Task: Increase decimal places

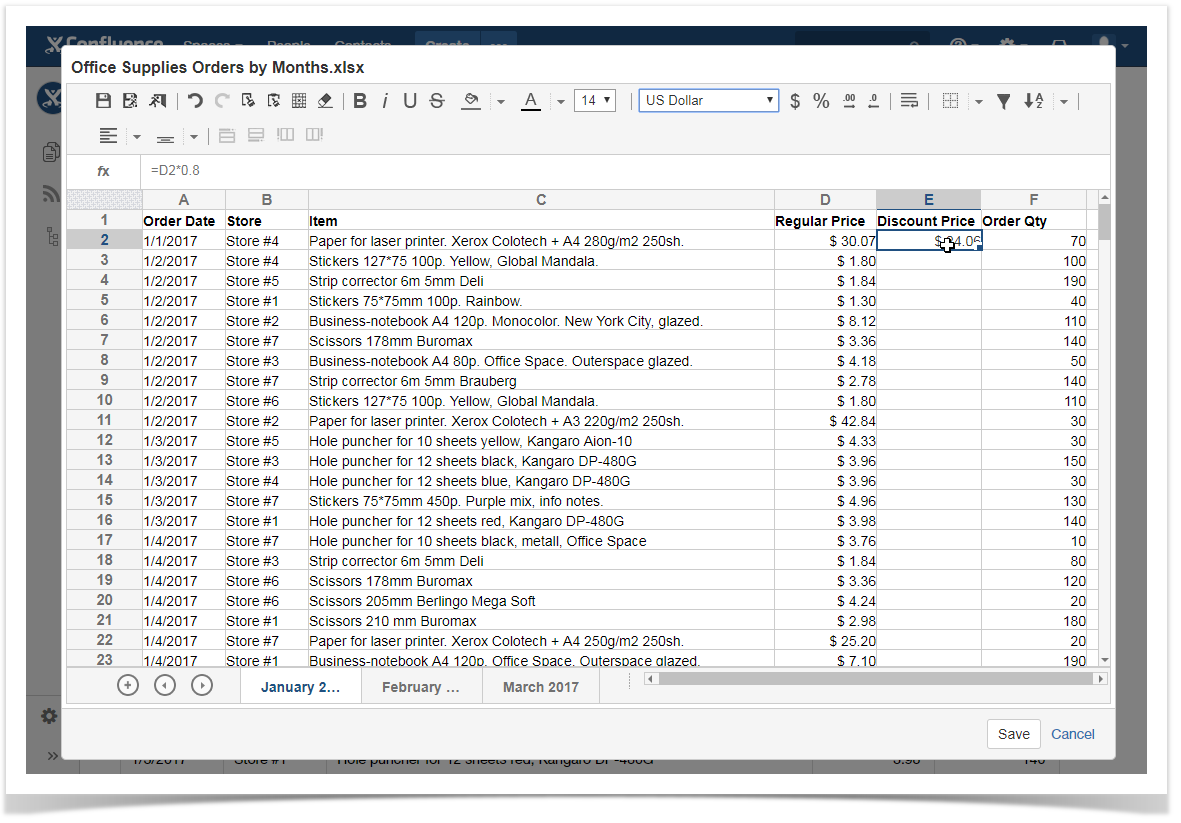Action: 849,101
